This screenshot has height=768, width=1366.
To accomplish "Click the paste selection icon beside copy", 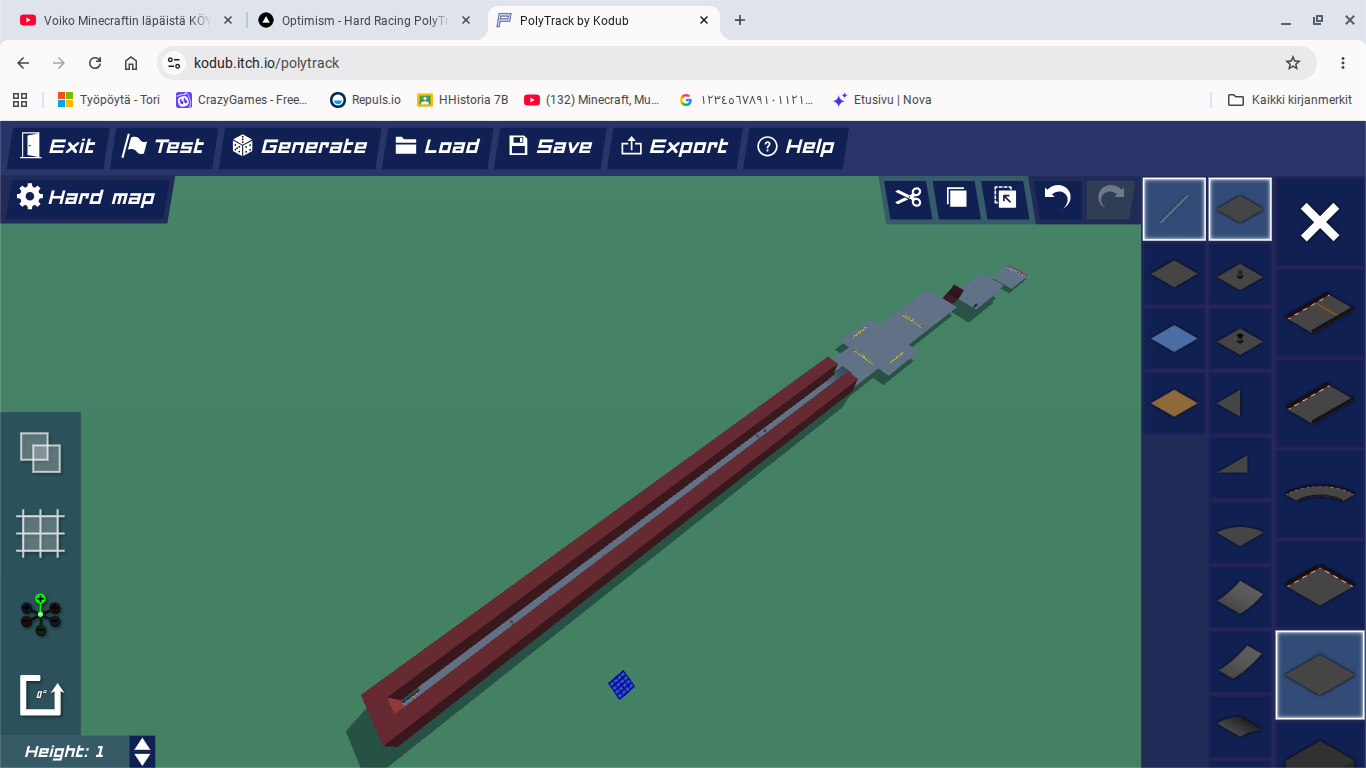I will (x=1005, y=198).
